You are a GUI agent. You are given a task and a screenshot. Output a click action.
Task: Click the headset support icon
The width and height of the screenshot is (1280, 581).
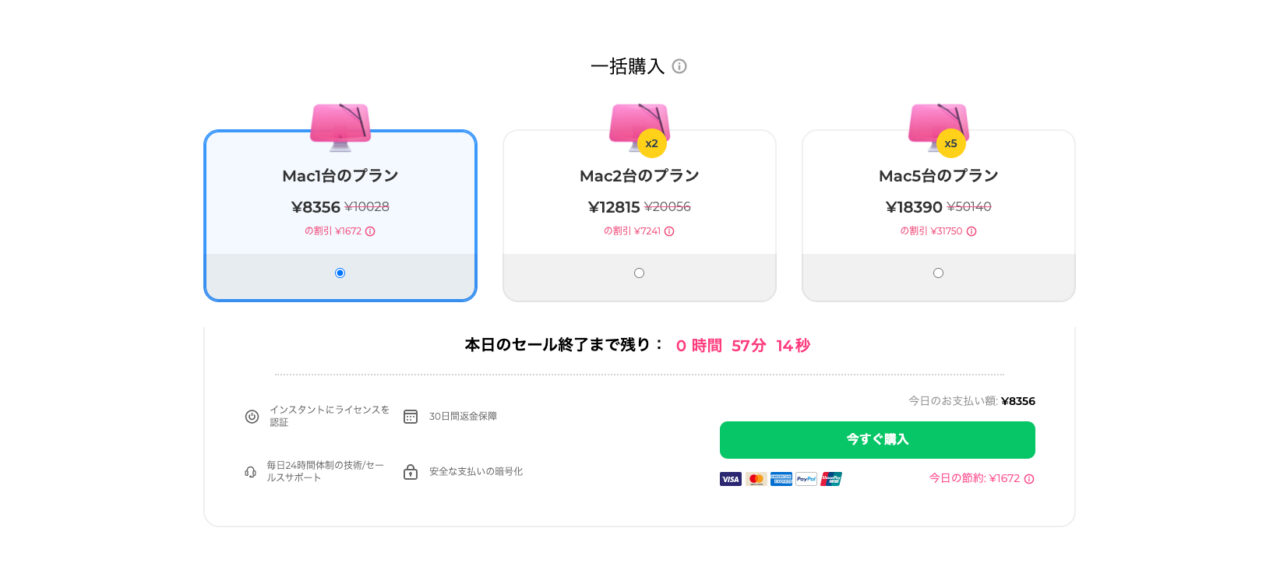[x=251, y=471]
